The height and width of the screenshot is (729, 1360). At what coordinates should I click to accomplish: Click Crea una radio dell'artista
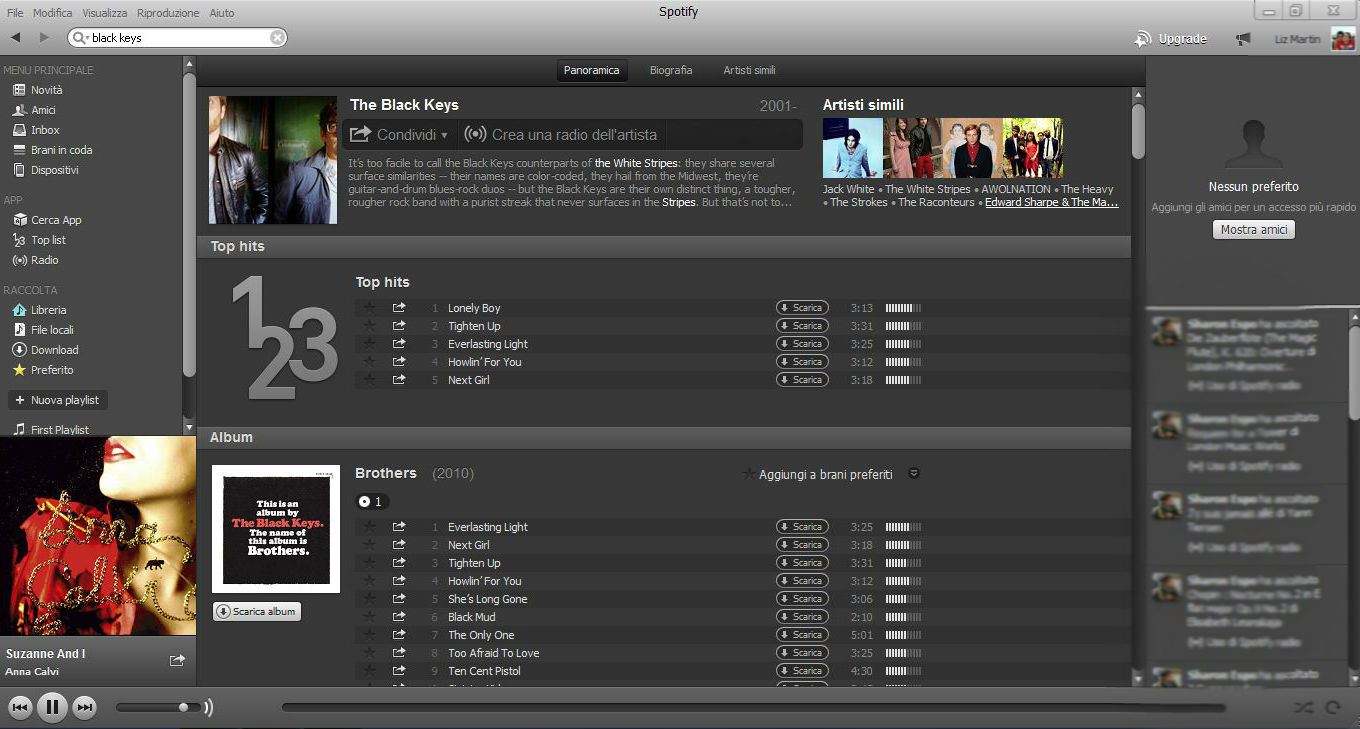[x=562, y=134]
